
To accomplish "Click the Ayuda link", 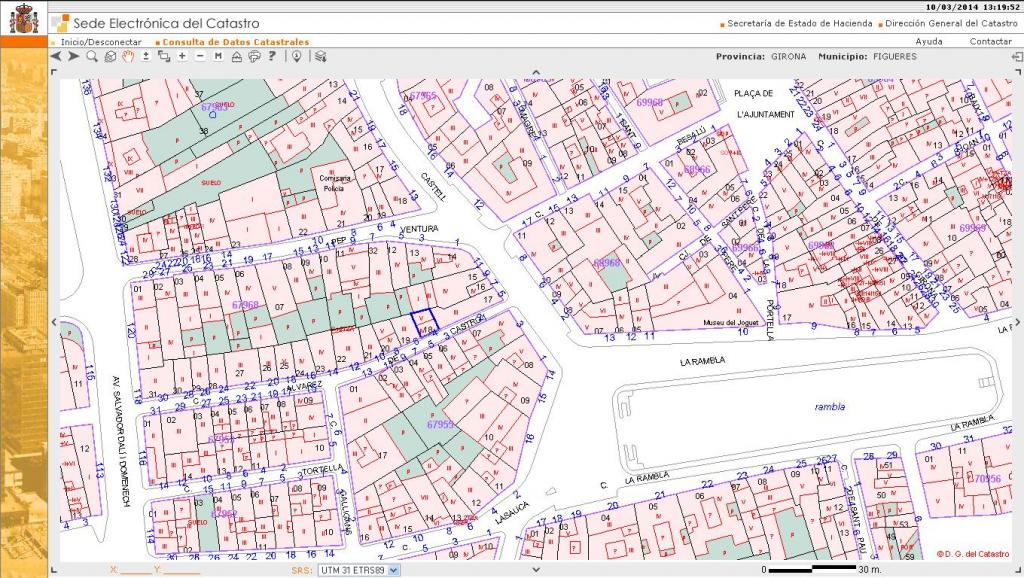I will tap(929, 42).
